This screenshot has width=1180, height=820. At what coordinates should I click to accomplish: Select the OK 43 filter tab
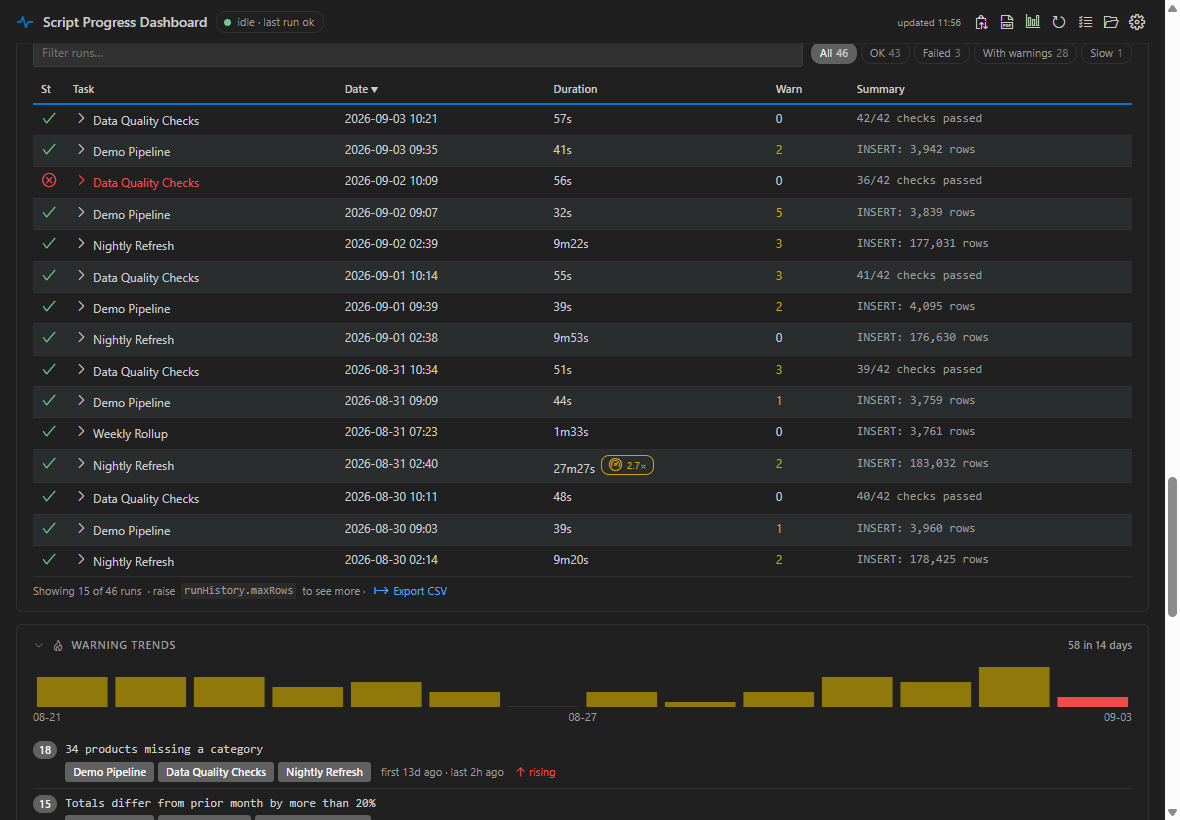click(x=885, y=53)
